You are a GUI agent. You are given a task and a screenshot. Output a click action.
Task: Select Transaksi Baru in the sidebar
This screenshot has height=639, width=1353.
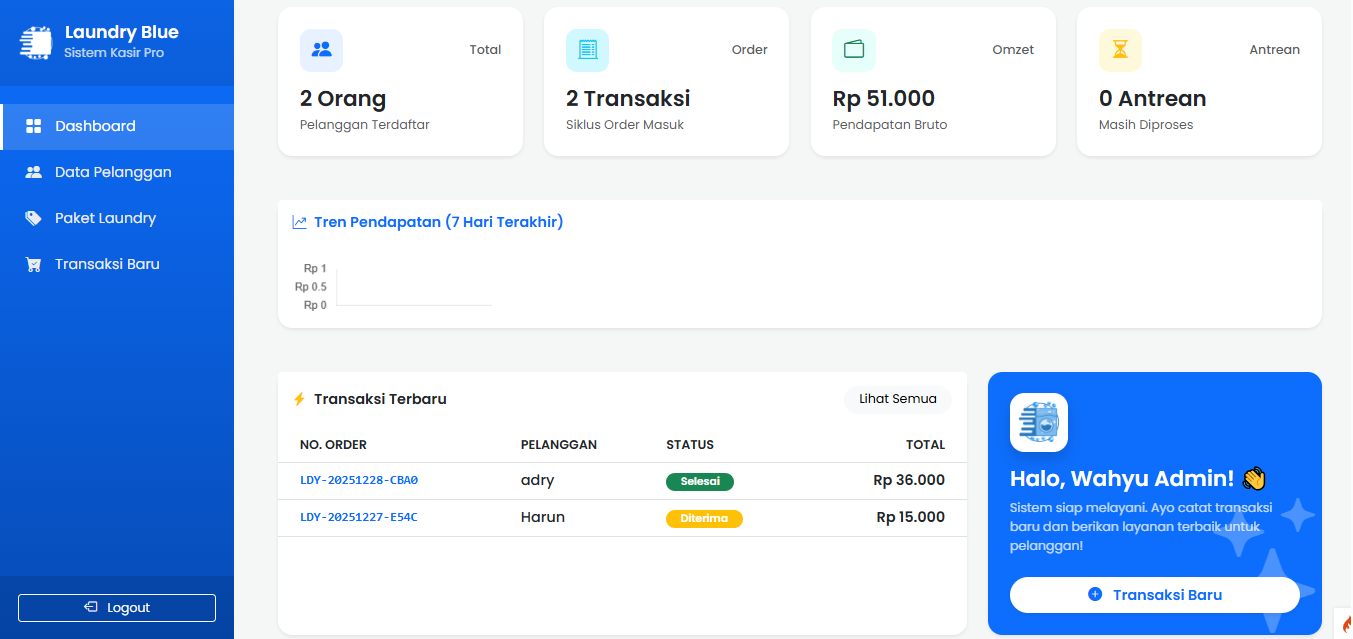(117, 265)
